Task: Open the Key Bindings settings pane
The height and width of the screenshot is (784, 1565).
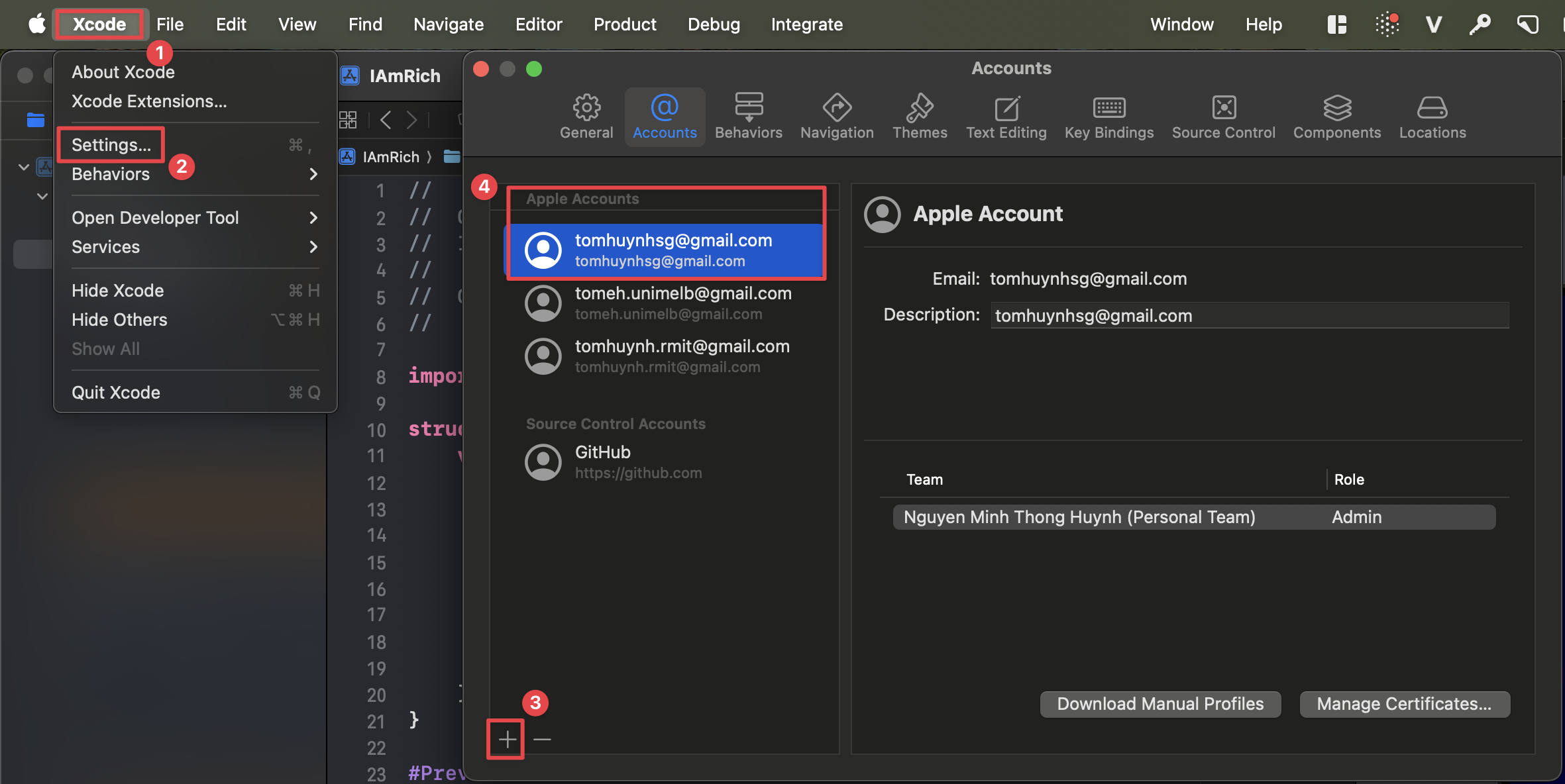Action: tap(1108, 117)
